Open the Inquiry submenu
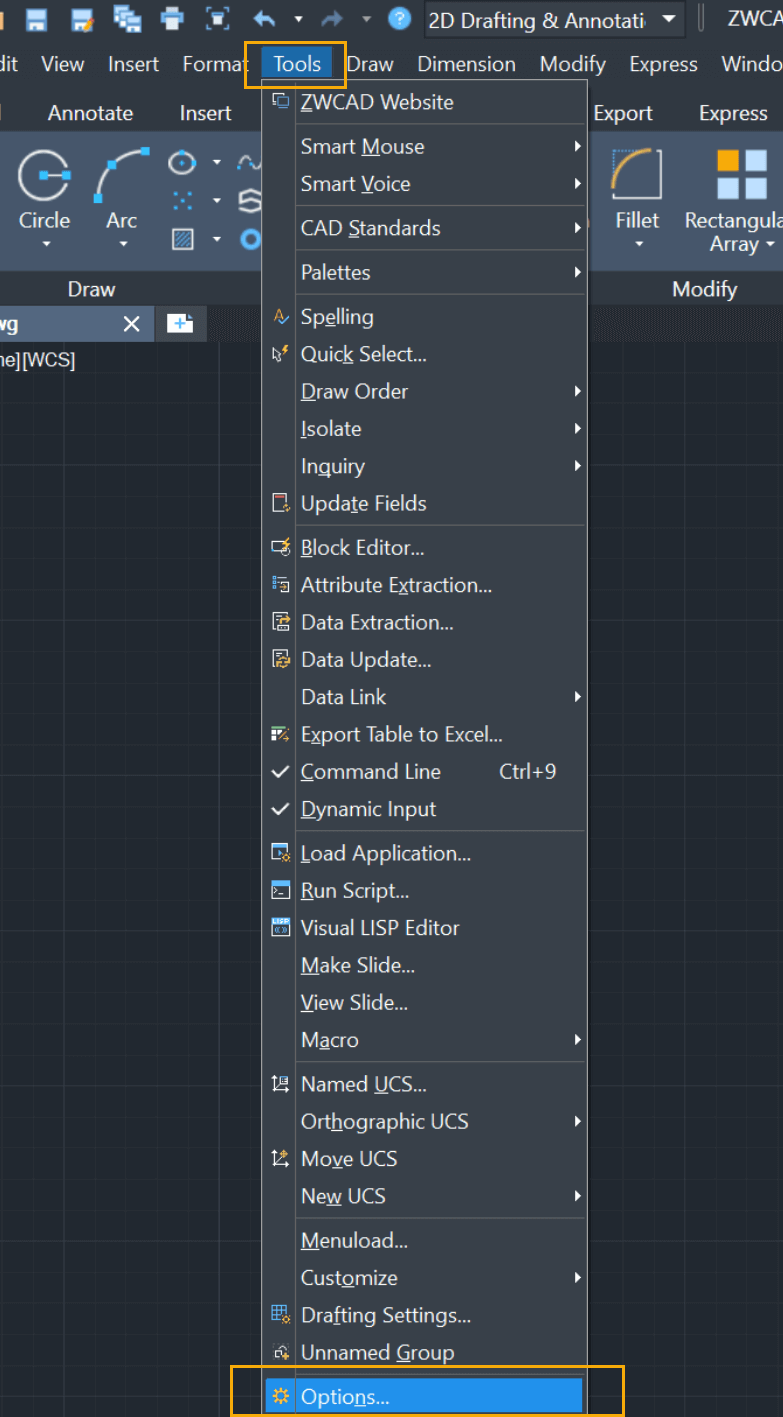 coord(424,466)
